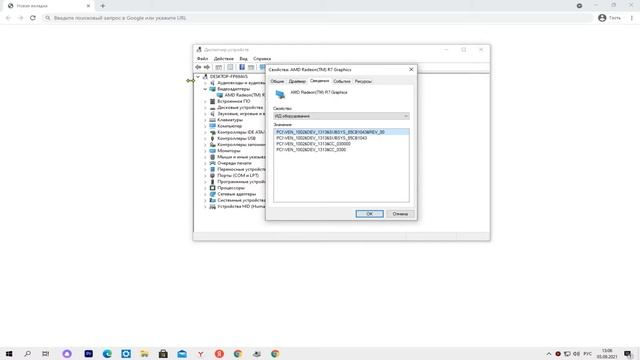Click the Chrome address bar

[318, 18]
